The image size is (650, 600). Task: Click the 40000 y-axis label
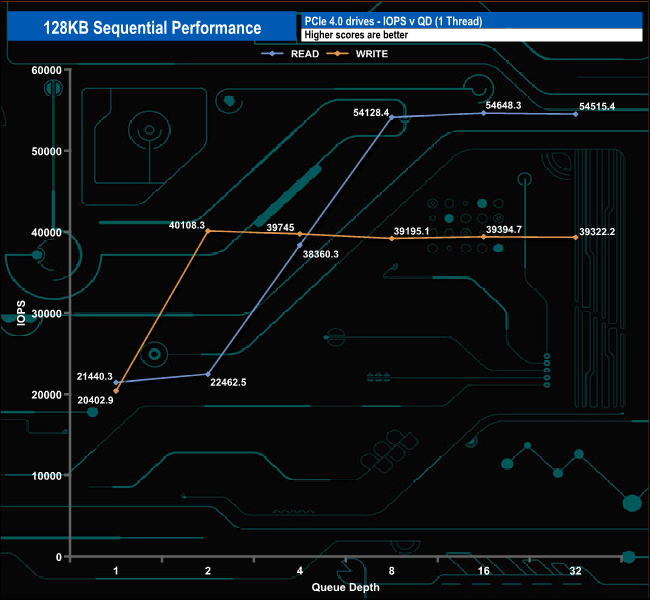46,233
